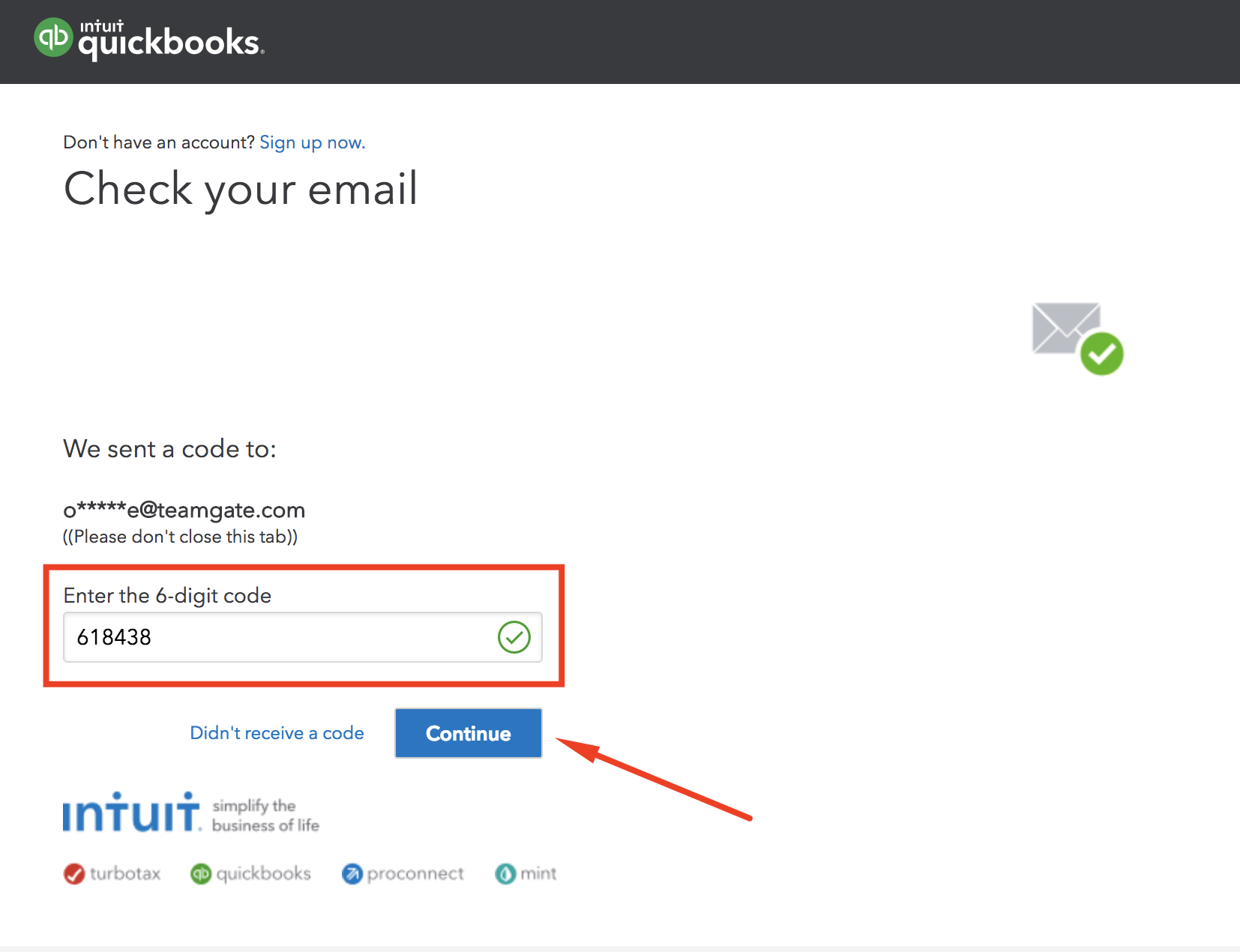
Task: Click the '(Please don't close this tab)' note
Action: click(180, 537)
